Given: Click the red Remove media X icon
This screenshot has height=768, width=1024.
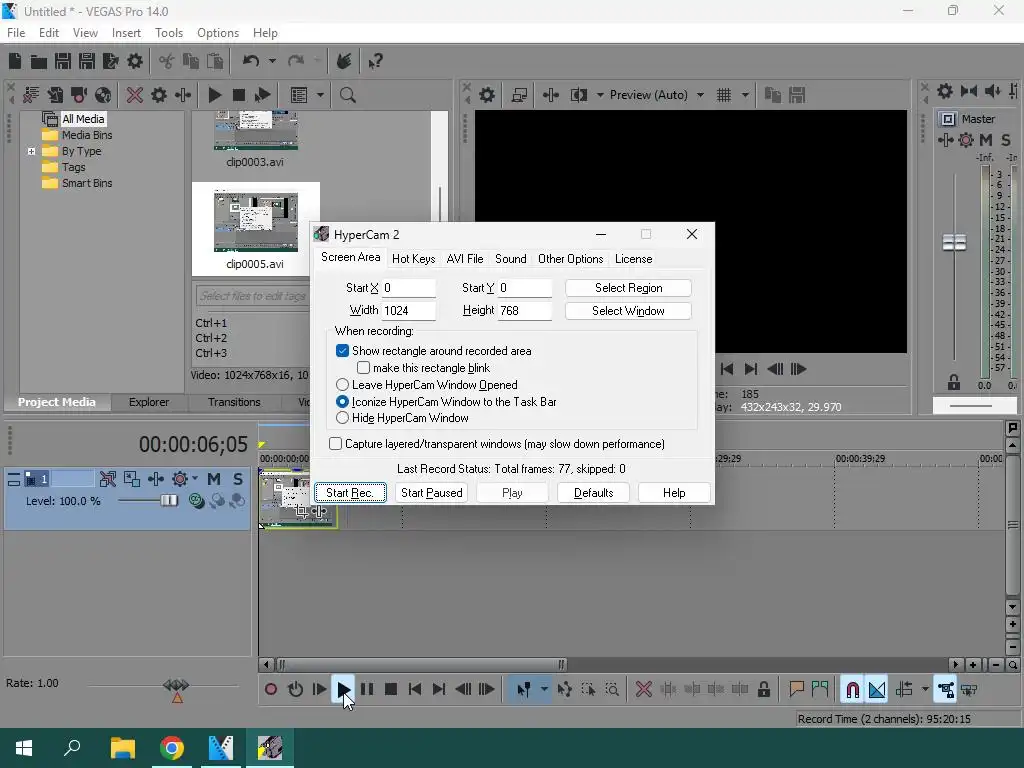Looking at the screenshot, I should coord(135,95).
